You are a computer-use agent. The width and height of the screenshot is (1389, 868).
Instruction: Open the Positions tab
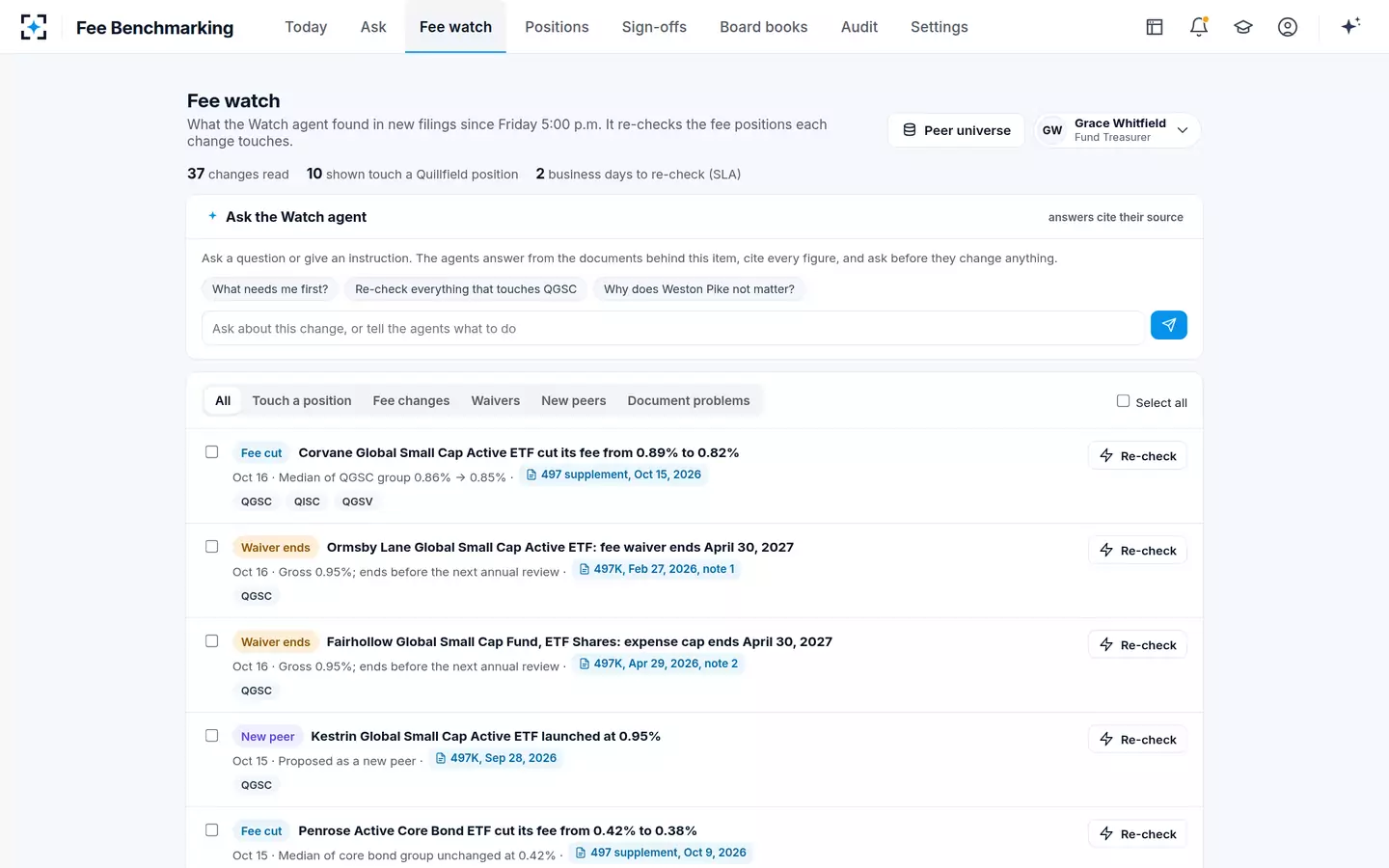[557, 27]
